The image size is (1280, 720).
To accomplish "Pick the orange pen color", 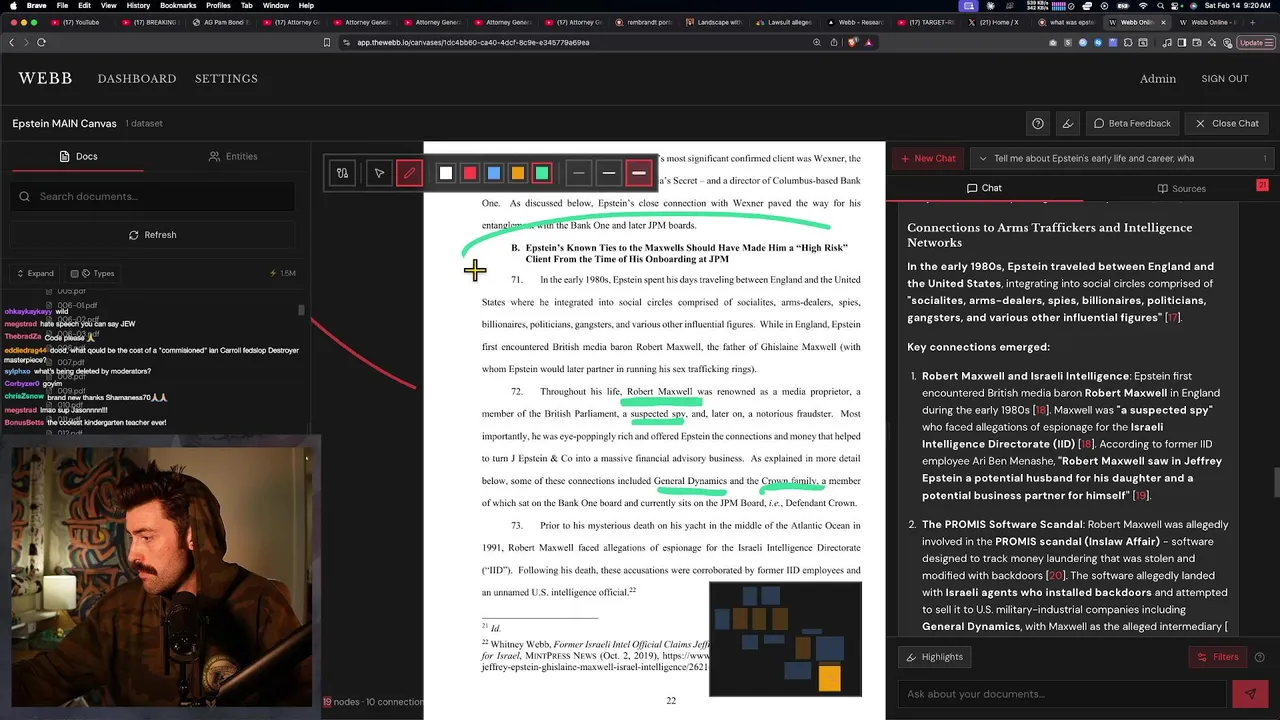I will coord(518,173).
